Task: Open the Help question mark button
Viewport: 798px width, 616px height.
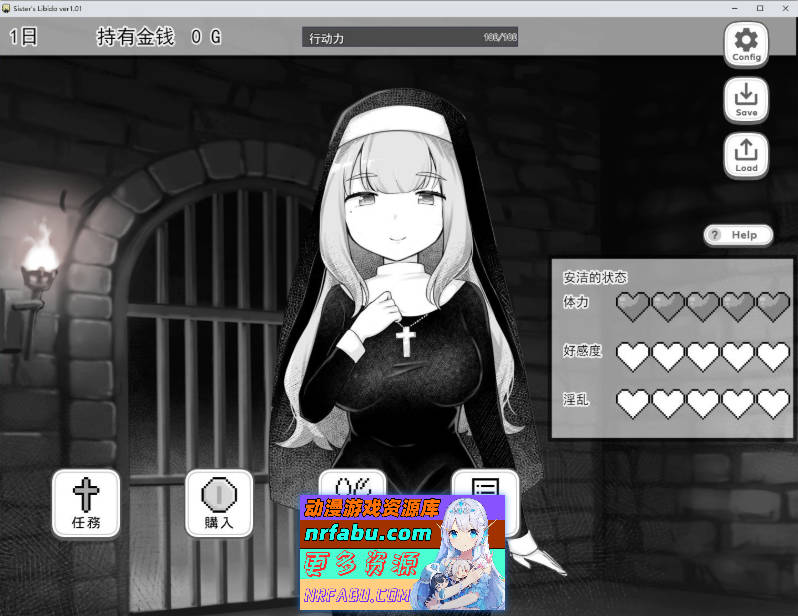Action: 738,235
